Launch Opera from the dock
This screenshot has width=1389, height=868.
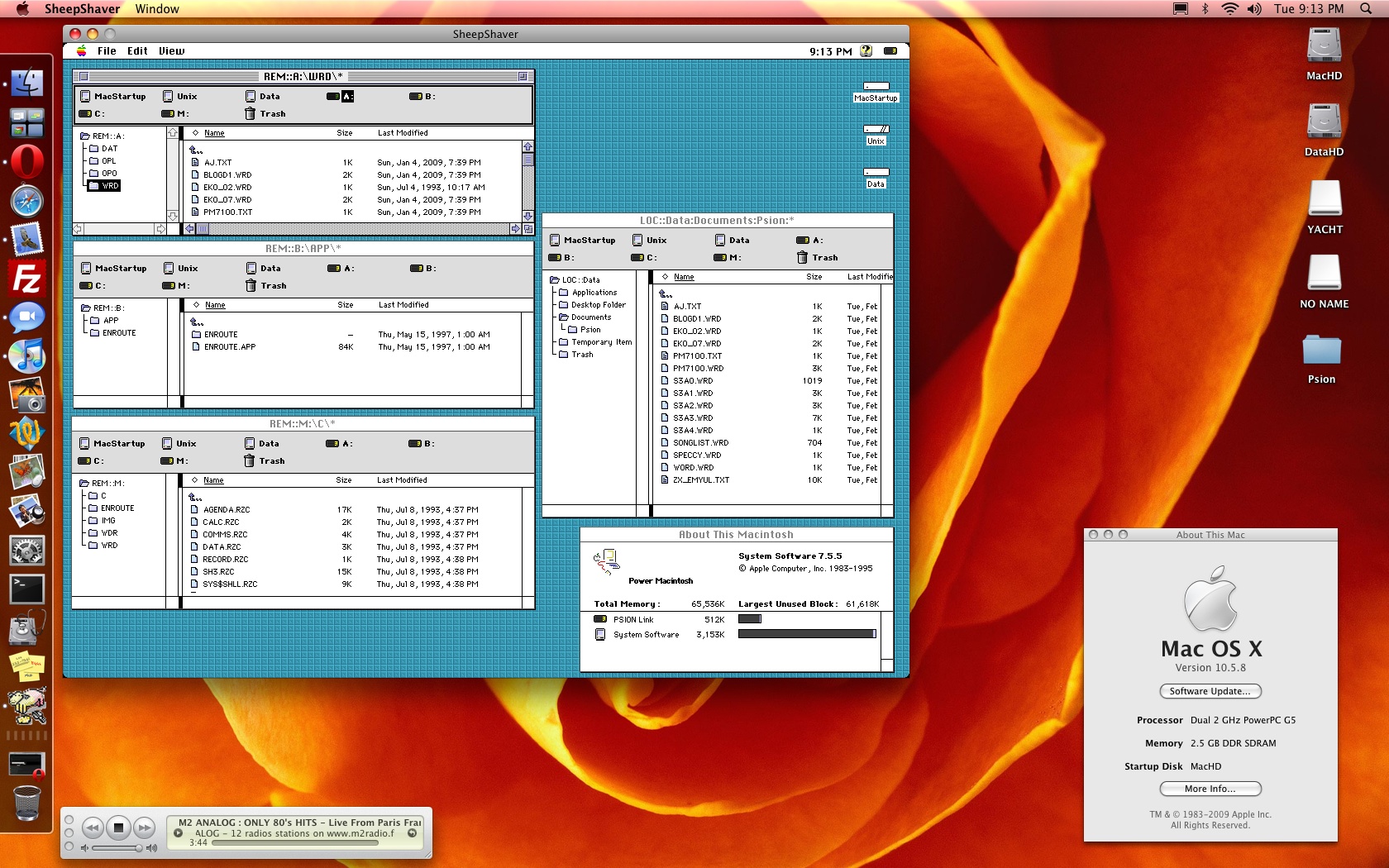26,162
